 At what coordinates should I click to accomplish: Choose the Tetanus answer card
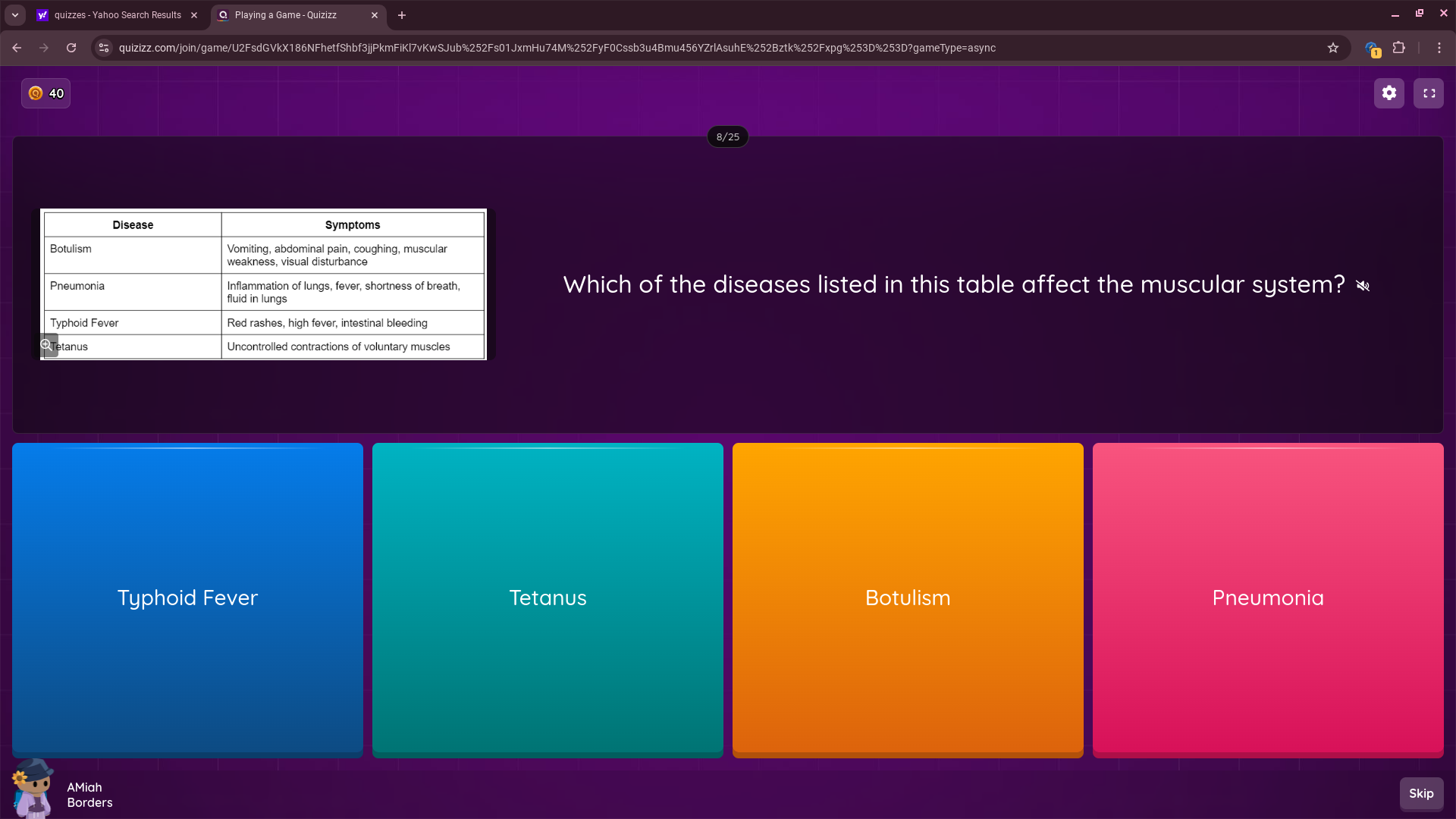pyautogui.click(x=548, y=599)
